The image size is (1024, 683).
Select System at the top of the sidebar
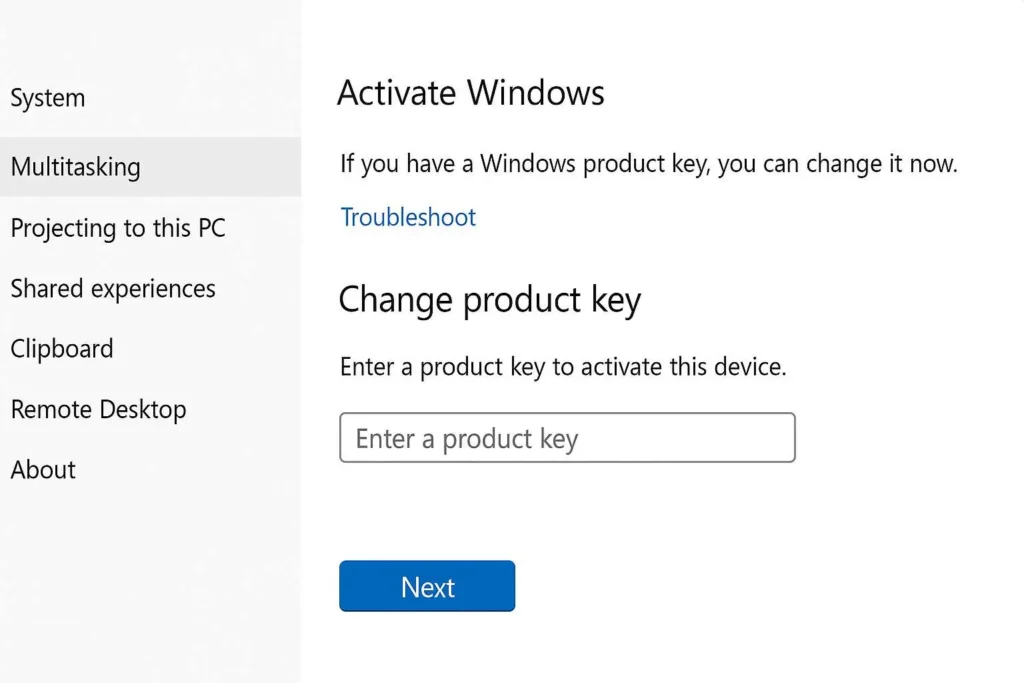tap(48, 98)
